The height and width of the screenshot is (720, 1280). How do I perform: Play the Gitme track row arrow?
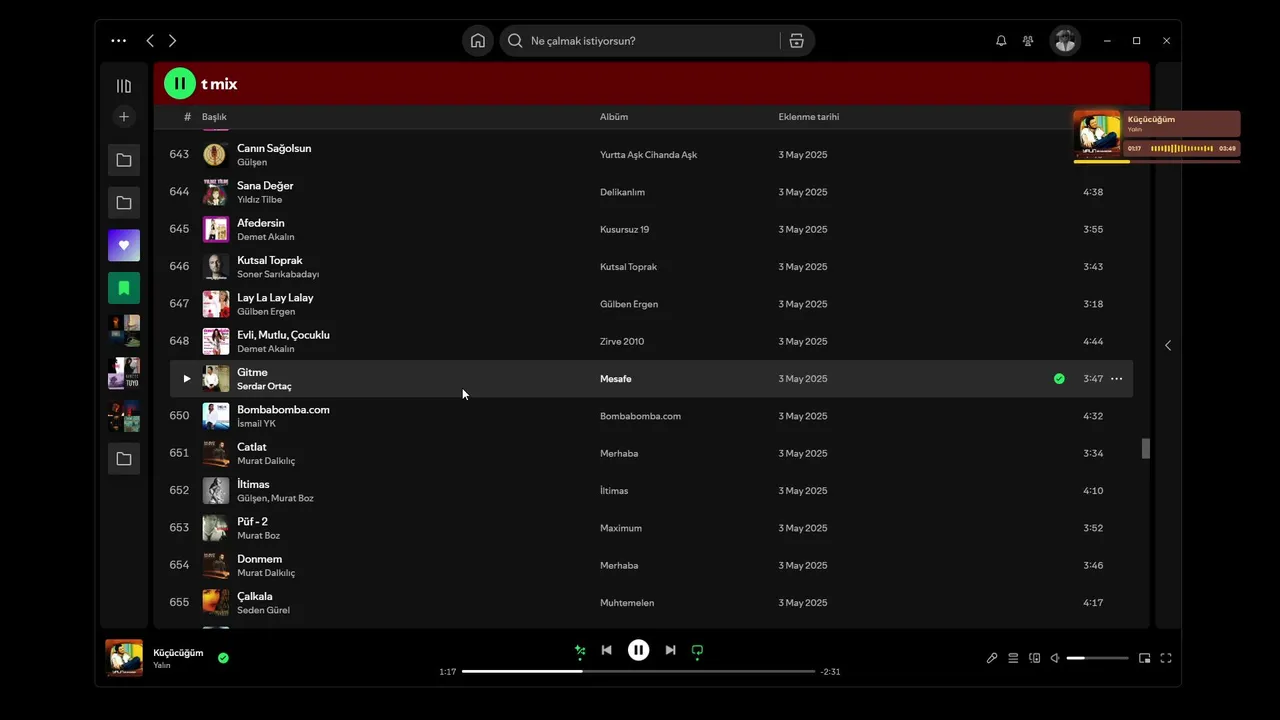pos(186,379)
